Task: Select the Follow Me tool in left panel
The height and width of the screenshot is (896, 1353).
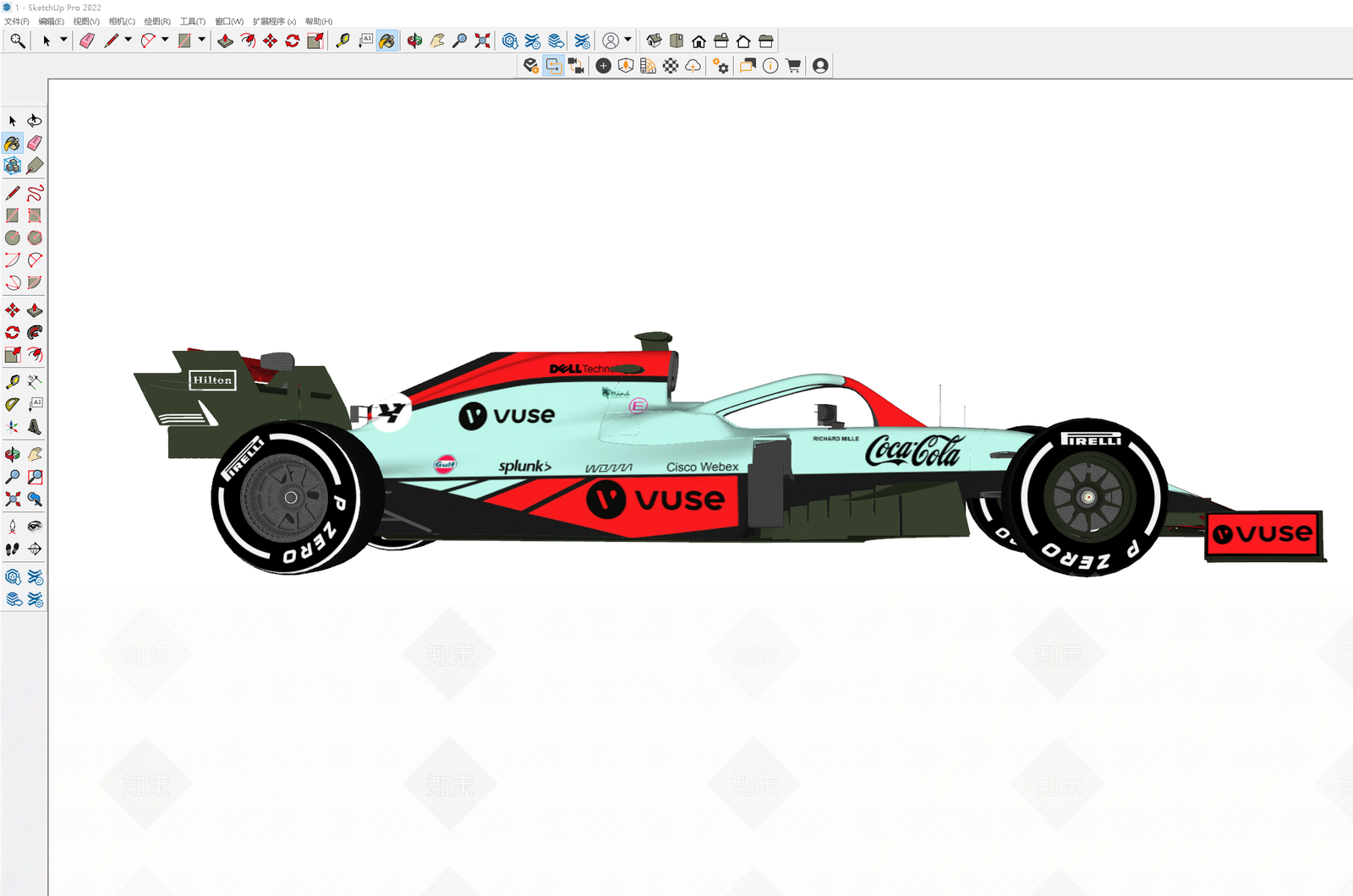Action: coord(35,332)
